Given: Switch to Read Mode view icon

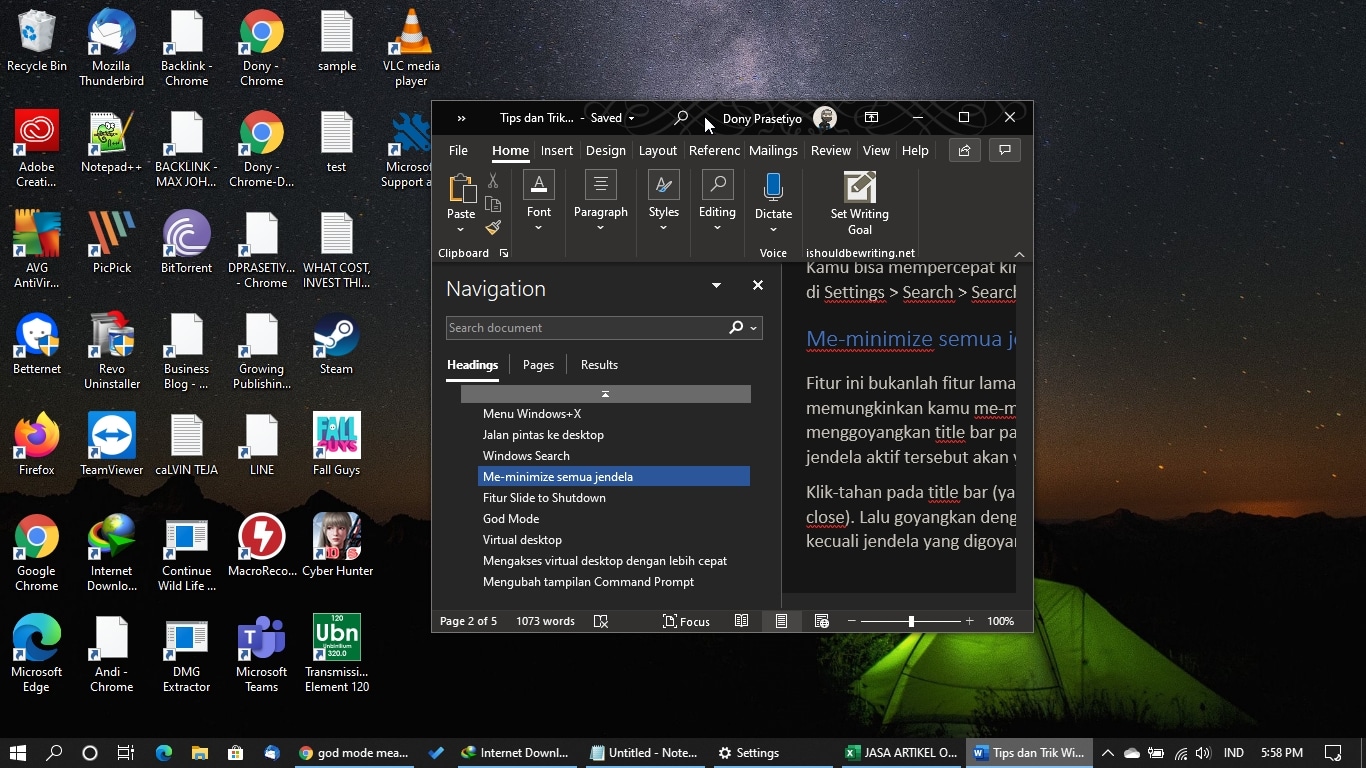Looking at the screenshot, I should (x=741, y=621).
